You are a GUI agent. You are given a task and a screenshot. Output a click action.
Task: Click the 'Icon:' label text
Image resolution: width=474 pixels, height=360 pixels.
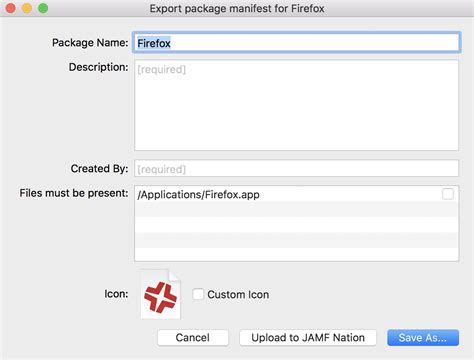[x=116, y=294]
